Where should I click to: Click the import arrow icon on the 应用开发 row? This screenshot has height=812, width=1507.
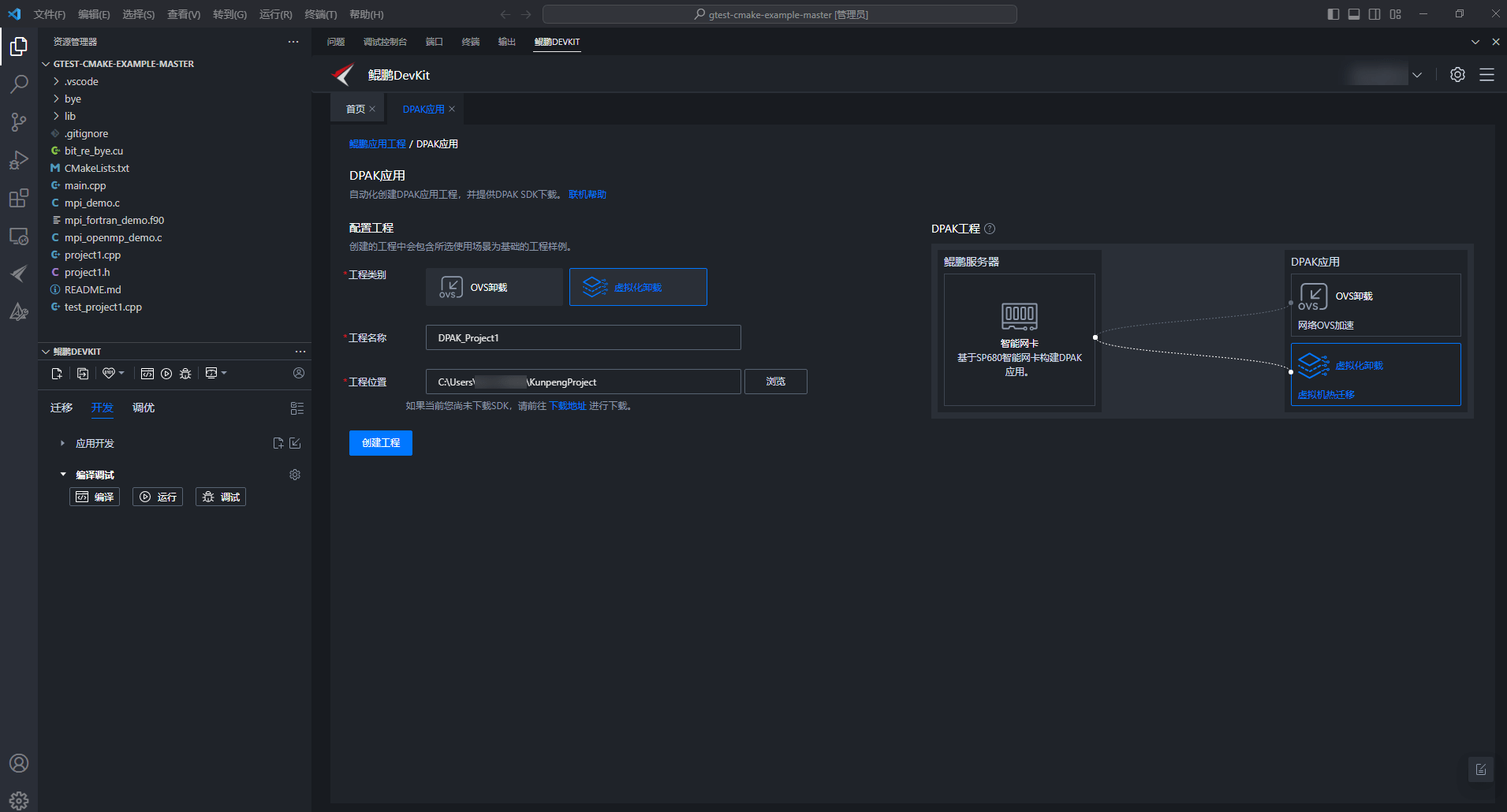tap(295, 443)
